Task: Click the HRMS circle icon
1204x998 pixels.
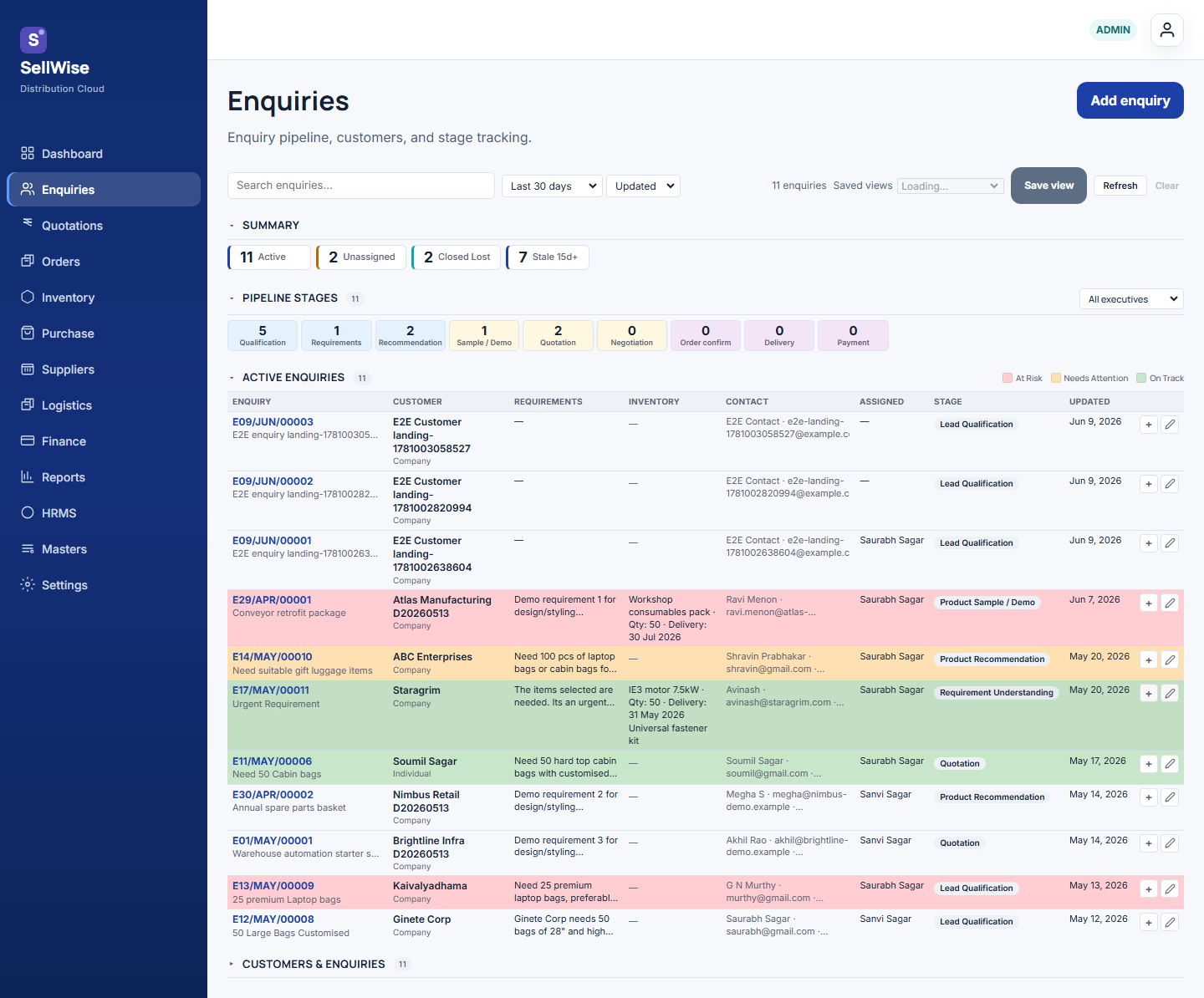Action: point(28,512)
